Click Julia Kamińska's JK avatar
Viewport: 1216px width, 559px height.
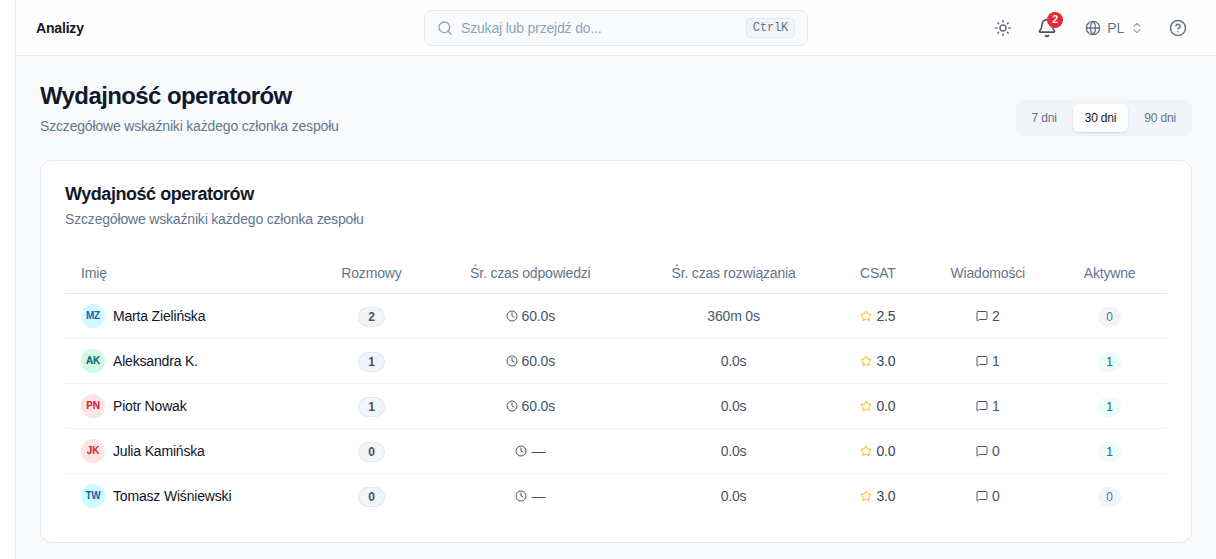coord(93,451)
